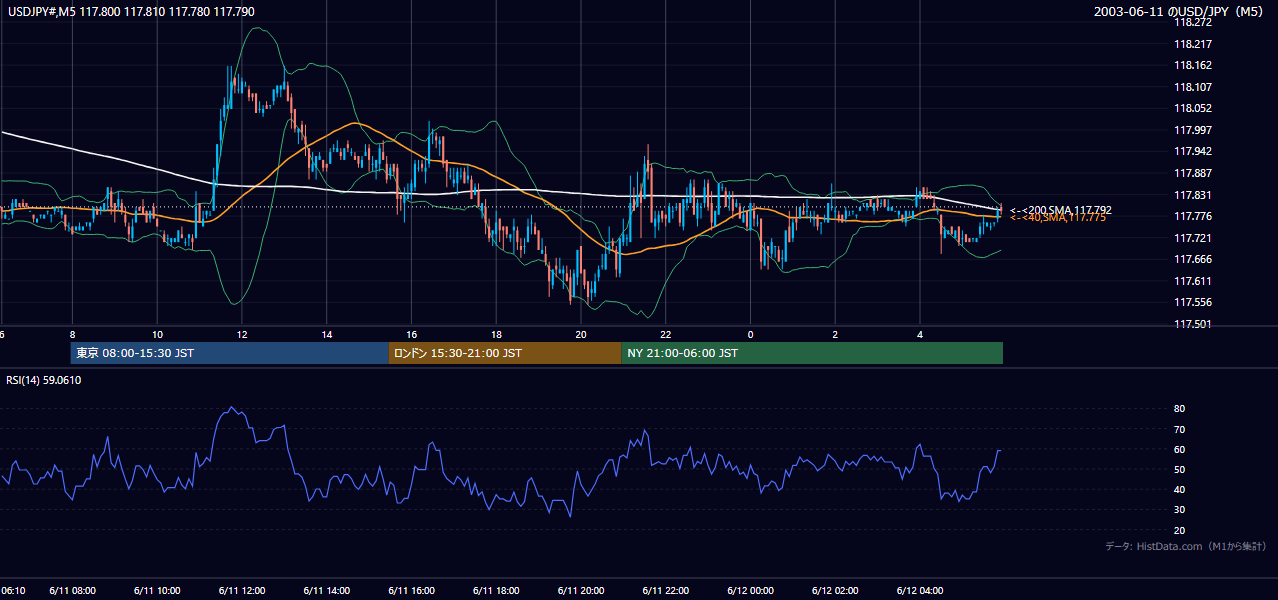Click the 東京 08:00-15:30 JST session bar
The height and width of the screenshot is (600, 1278).
(x=229, y=353)
